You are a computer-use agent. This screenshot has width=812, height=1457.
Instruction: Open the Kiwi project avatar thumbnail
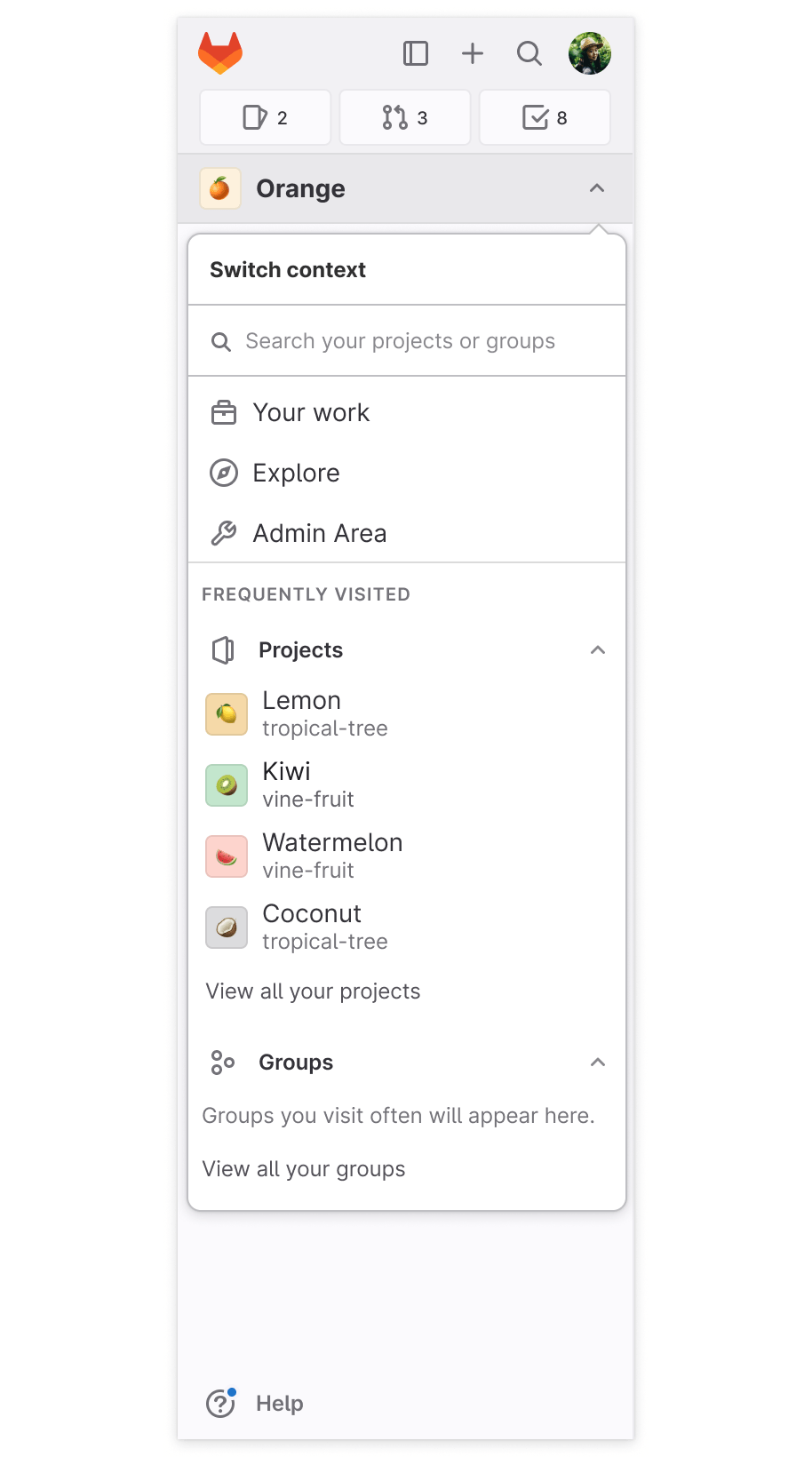tap(227, 784)
